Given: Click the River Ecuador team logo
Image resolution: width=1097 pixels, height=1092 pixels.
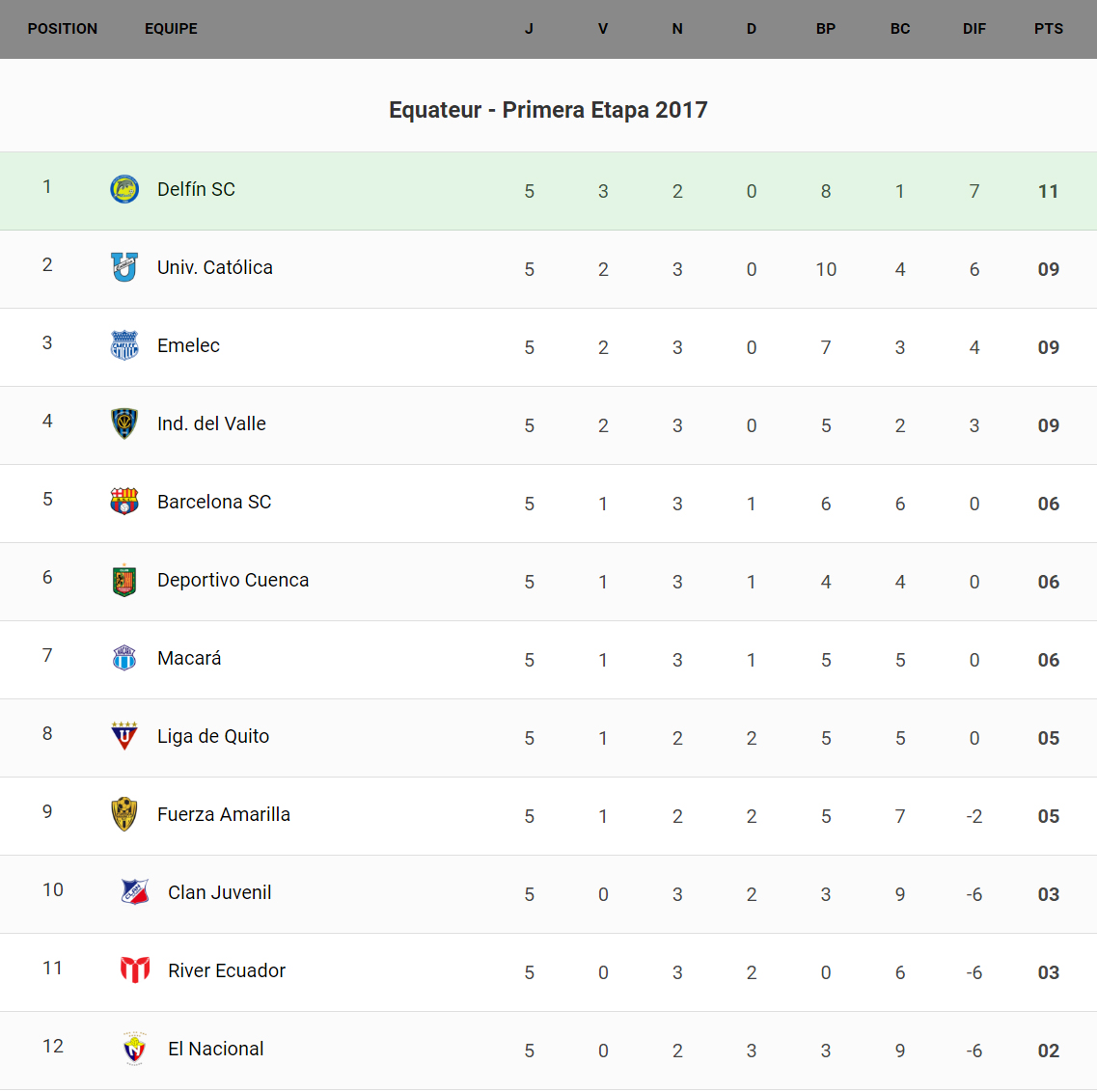Looking at the screenshot, I should (135, 969).
